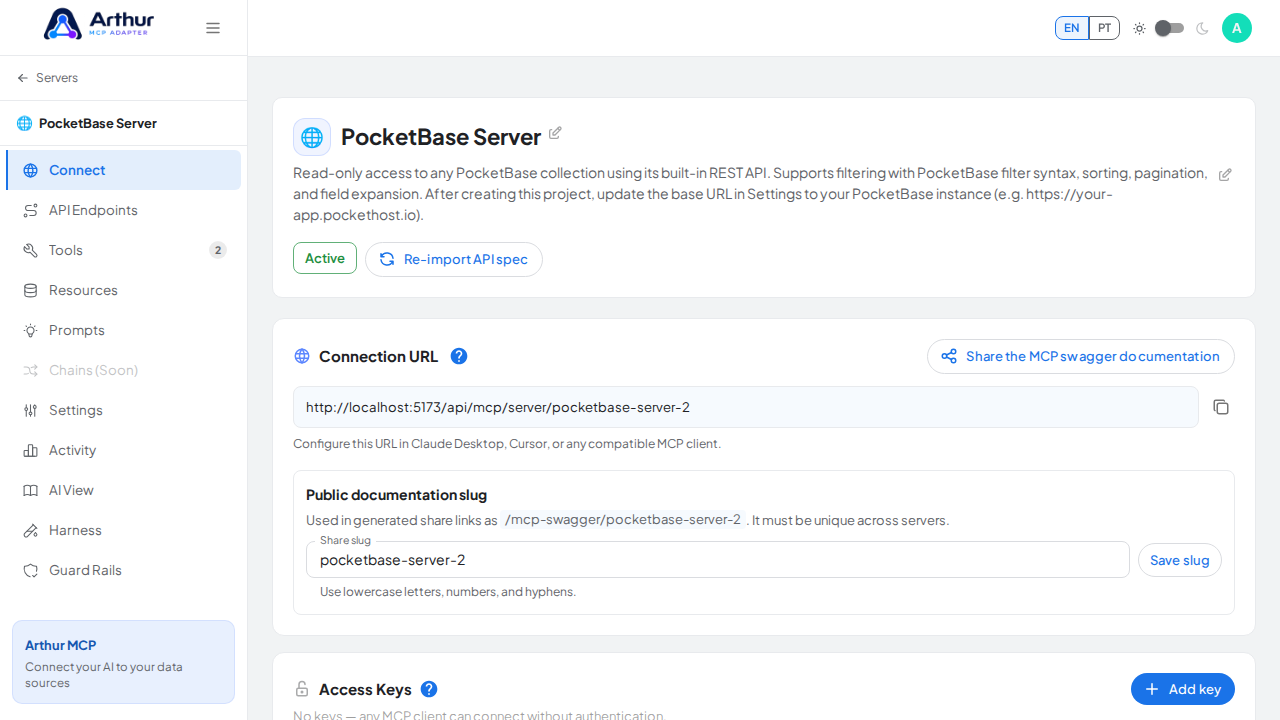Share the MCP swagger documentation
Screen dimensions: 1280x720
coord(1081,356)
